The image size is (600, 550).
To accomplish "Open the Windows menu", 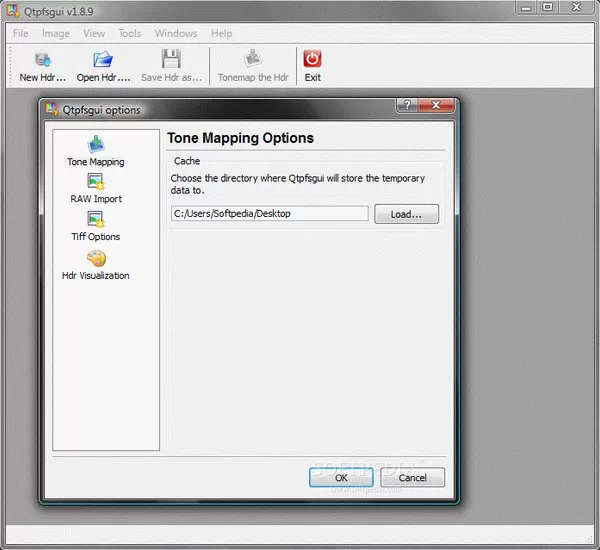I will coord(175,33).
